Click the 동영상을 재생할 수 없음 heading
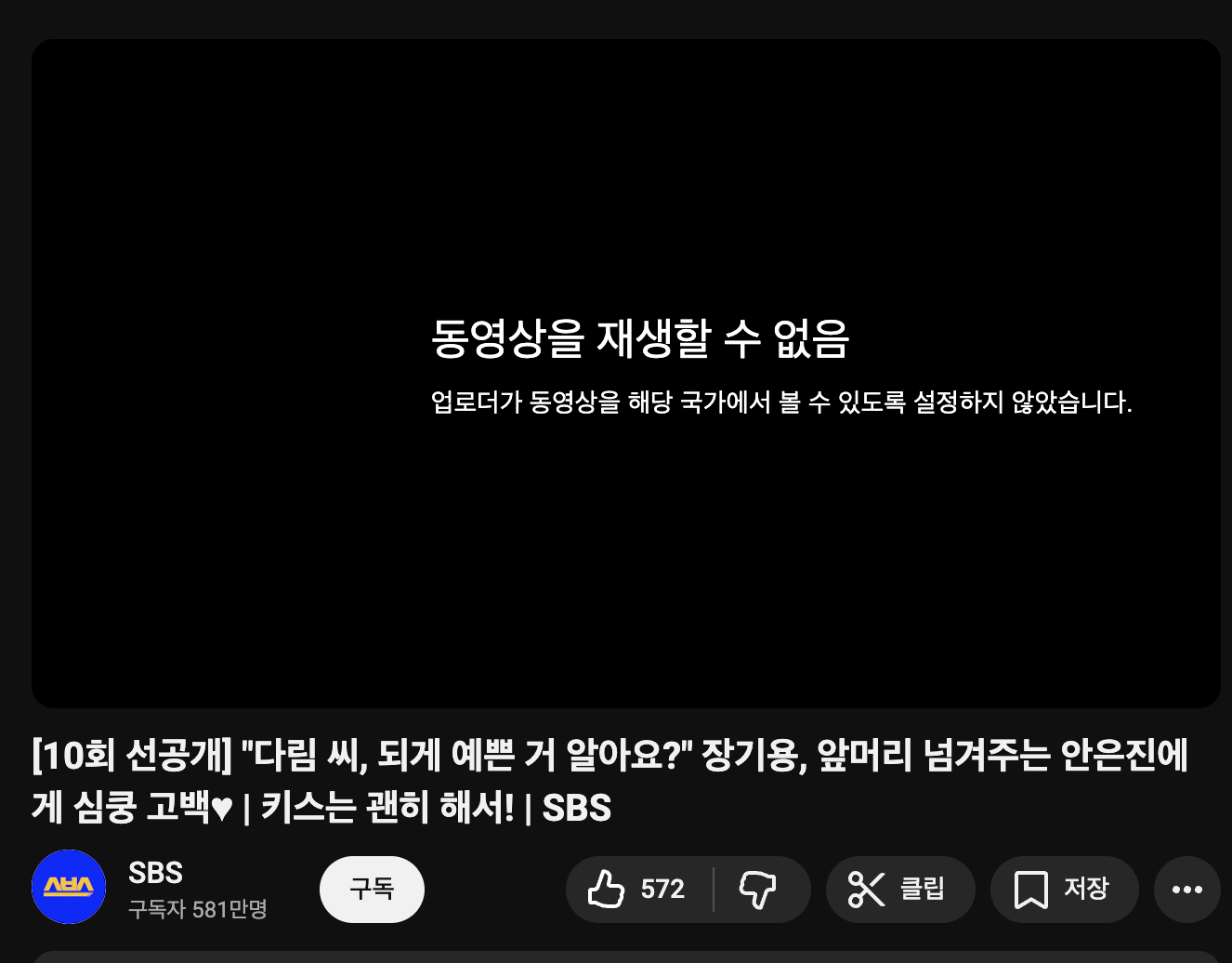Screen dimensions: 1232x963 640,338
